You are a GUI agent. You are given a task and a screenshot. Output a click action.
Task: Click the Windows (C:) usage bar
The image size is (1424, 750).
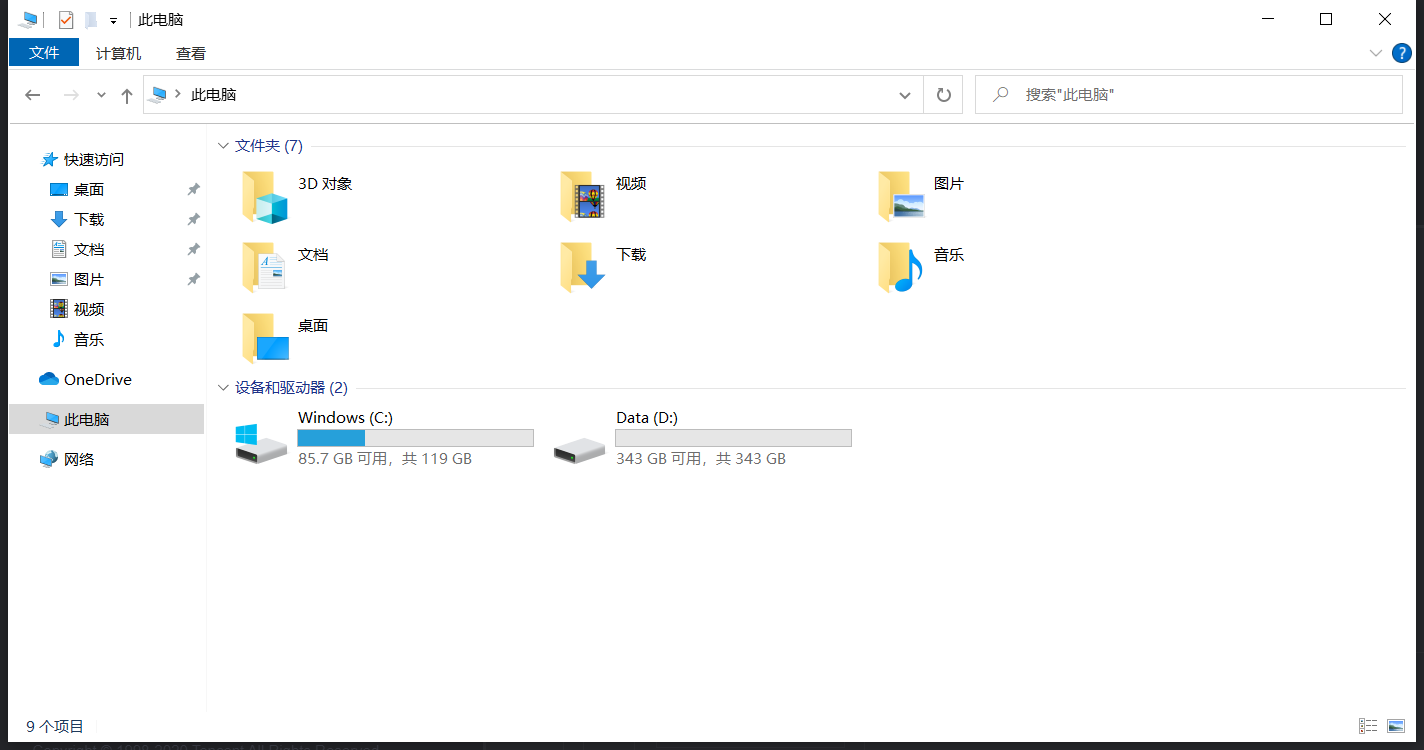(416, 438)
